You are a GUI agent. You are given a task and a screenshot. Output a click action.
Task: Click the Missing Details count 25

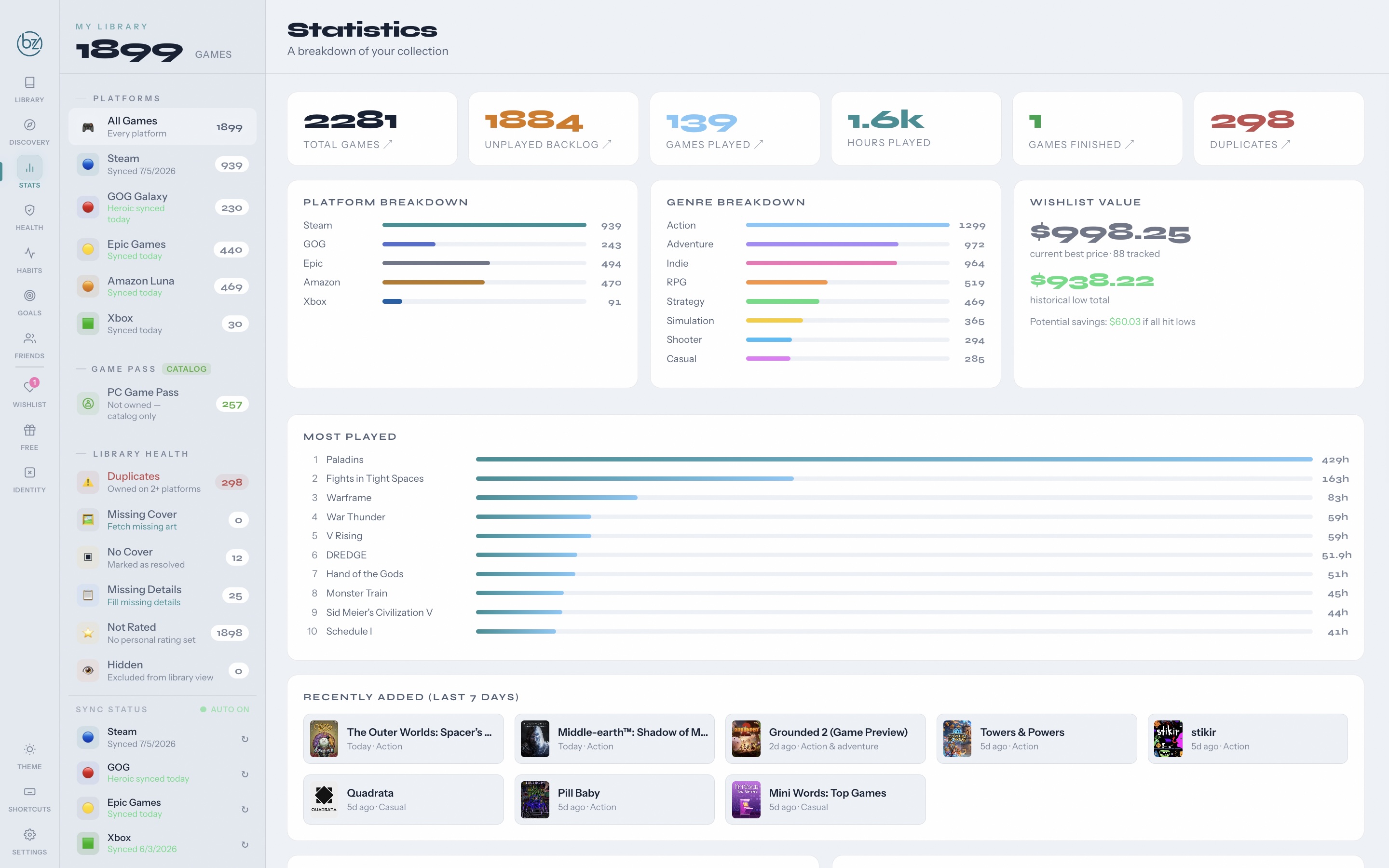click(235, 596)
